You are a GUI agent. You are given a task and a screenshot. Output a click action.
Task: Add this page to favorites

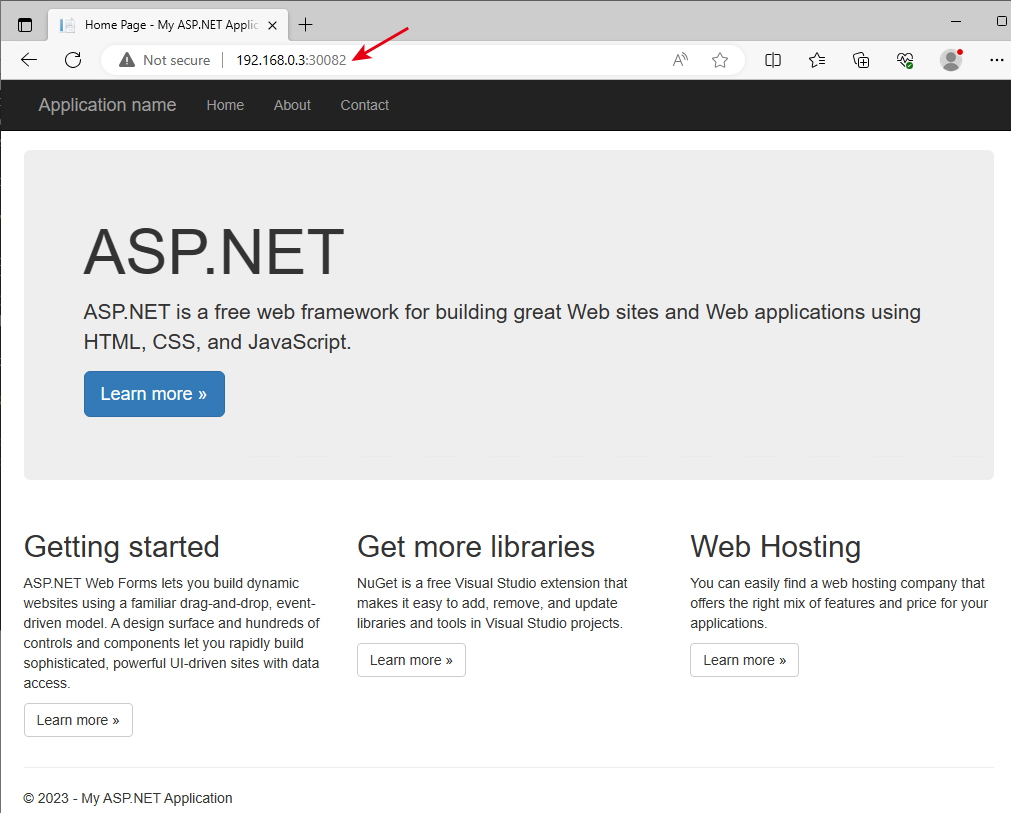(x=720, y=60)
